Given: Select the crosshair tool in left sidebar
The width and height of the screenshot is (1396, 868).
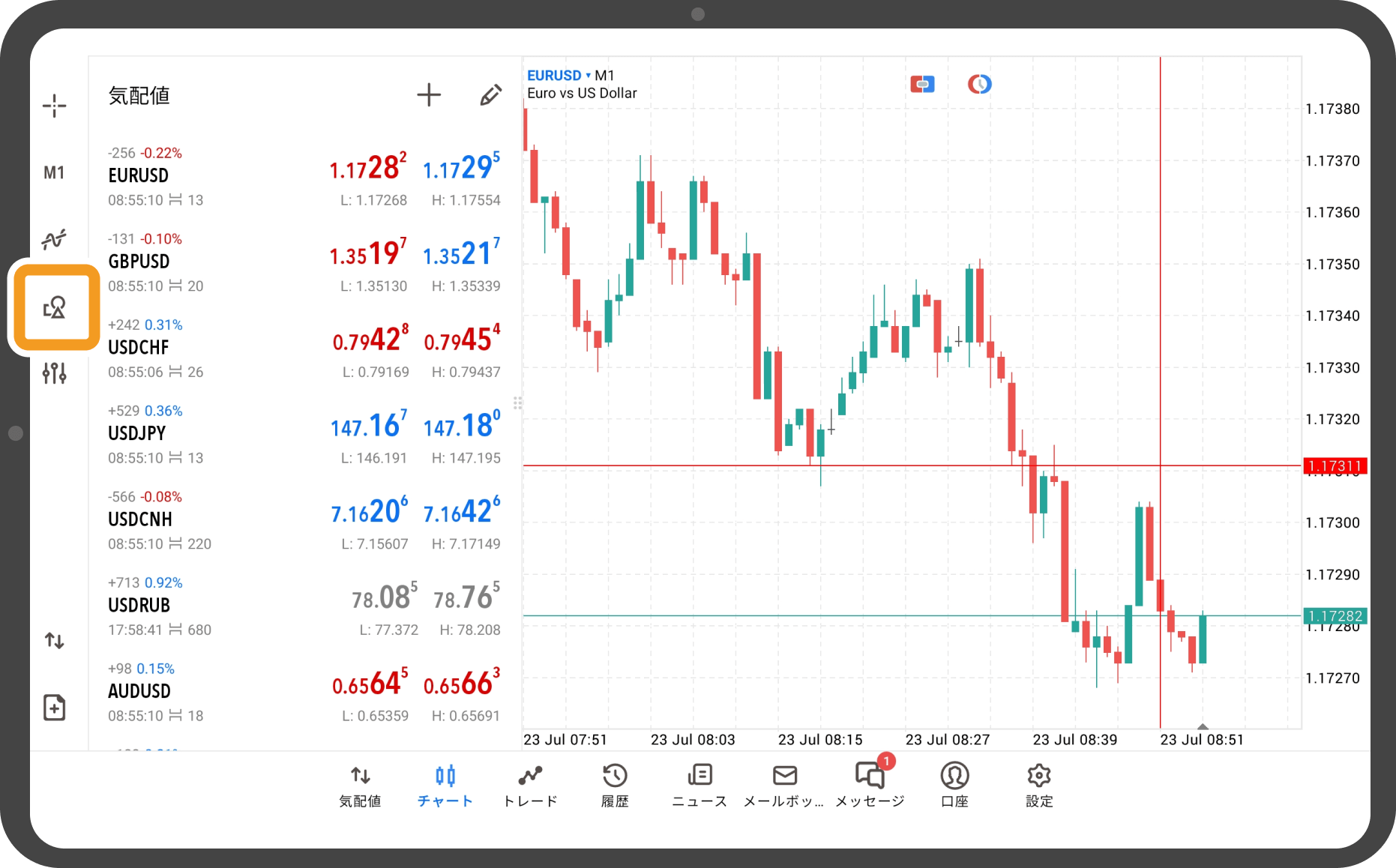Looking at the screenshot, I should click(54, 106).
